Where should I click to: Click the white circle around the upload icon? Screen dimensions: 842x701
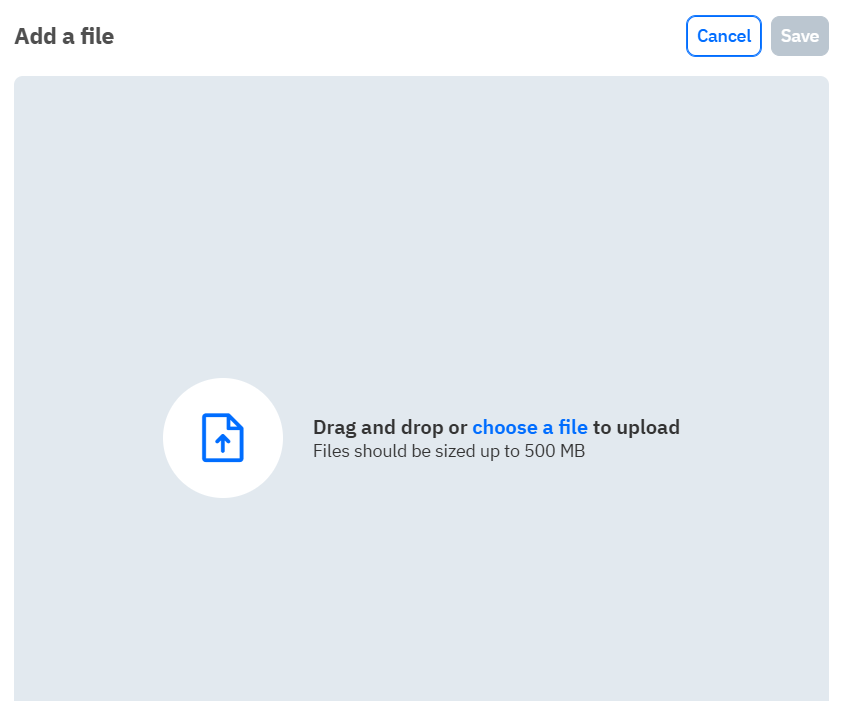223,438
